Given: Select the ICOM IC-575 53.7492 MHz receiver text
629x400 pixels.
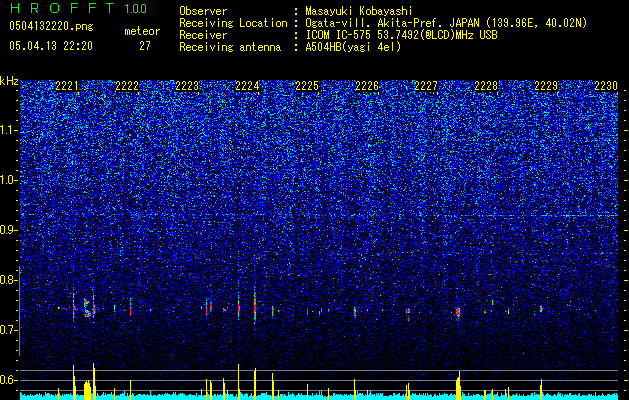Looking at the screenshot, I should (401, 35).
